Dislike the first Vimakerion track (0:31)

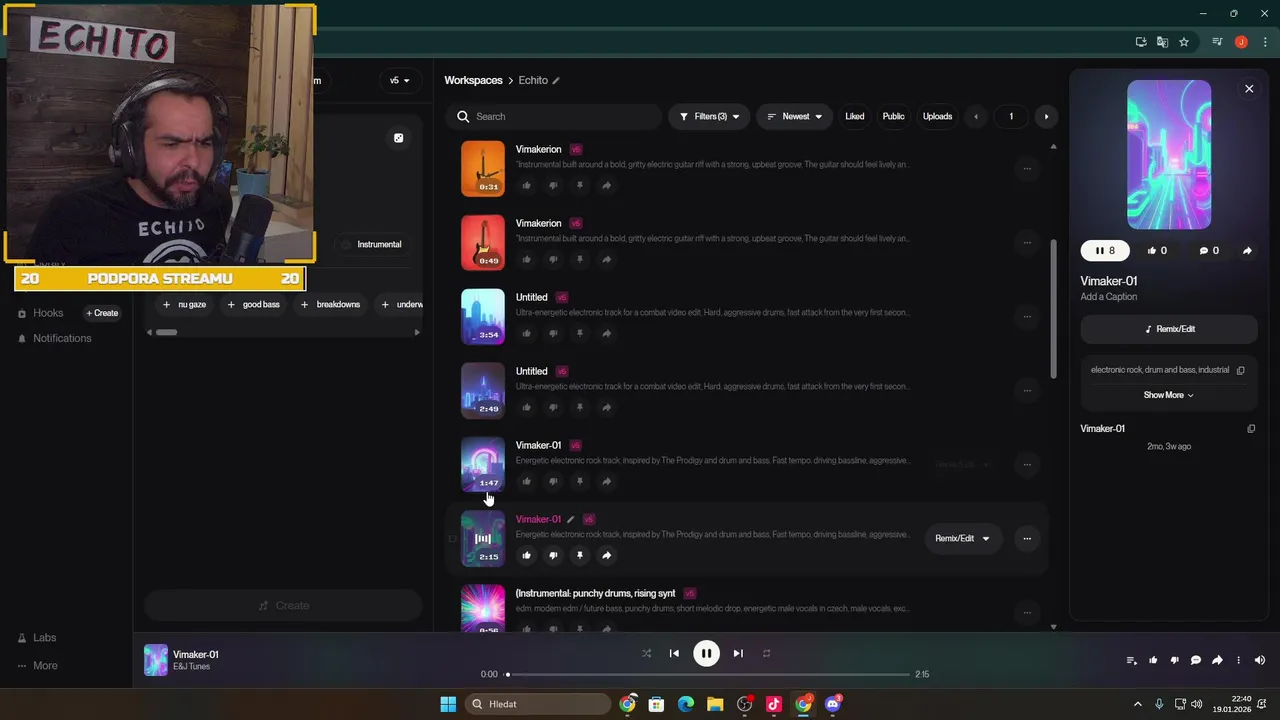553,185
